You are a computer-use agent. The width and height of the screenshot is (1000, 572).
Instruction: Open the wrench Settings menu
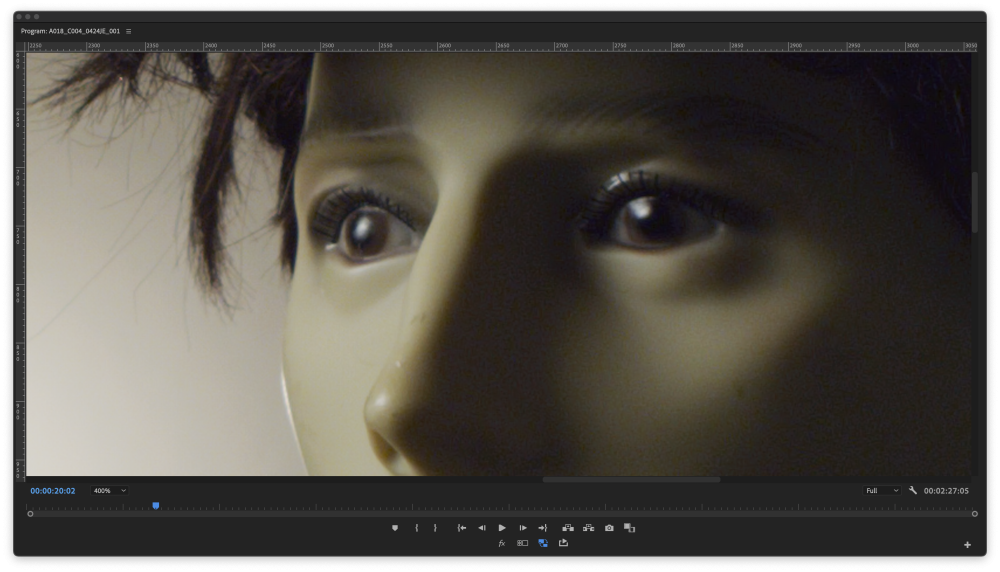tap(913, 491)
